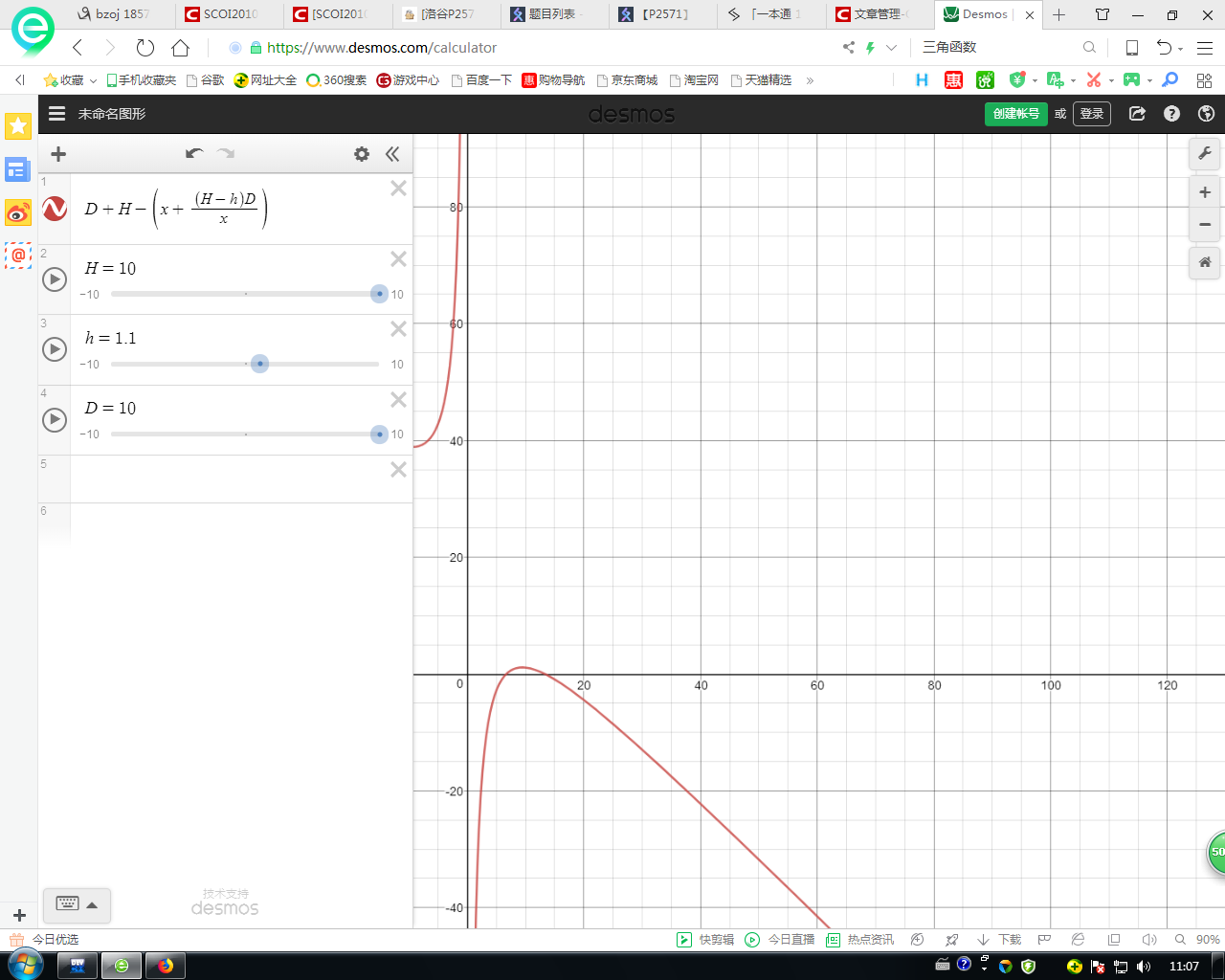Open the sidebar favorites star
1225x980 pixels.
[18, 125]
